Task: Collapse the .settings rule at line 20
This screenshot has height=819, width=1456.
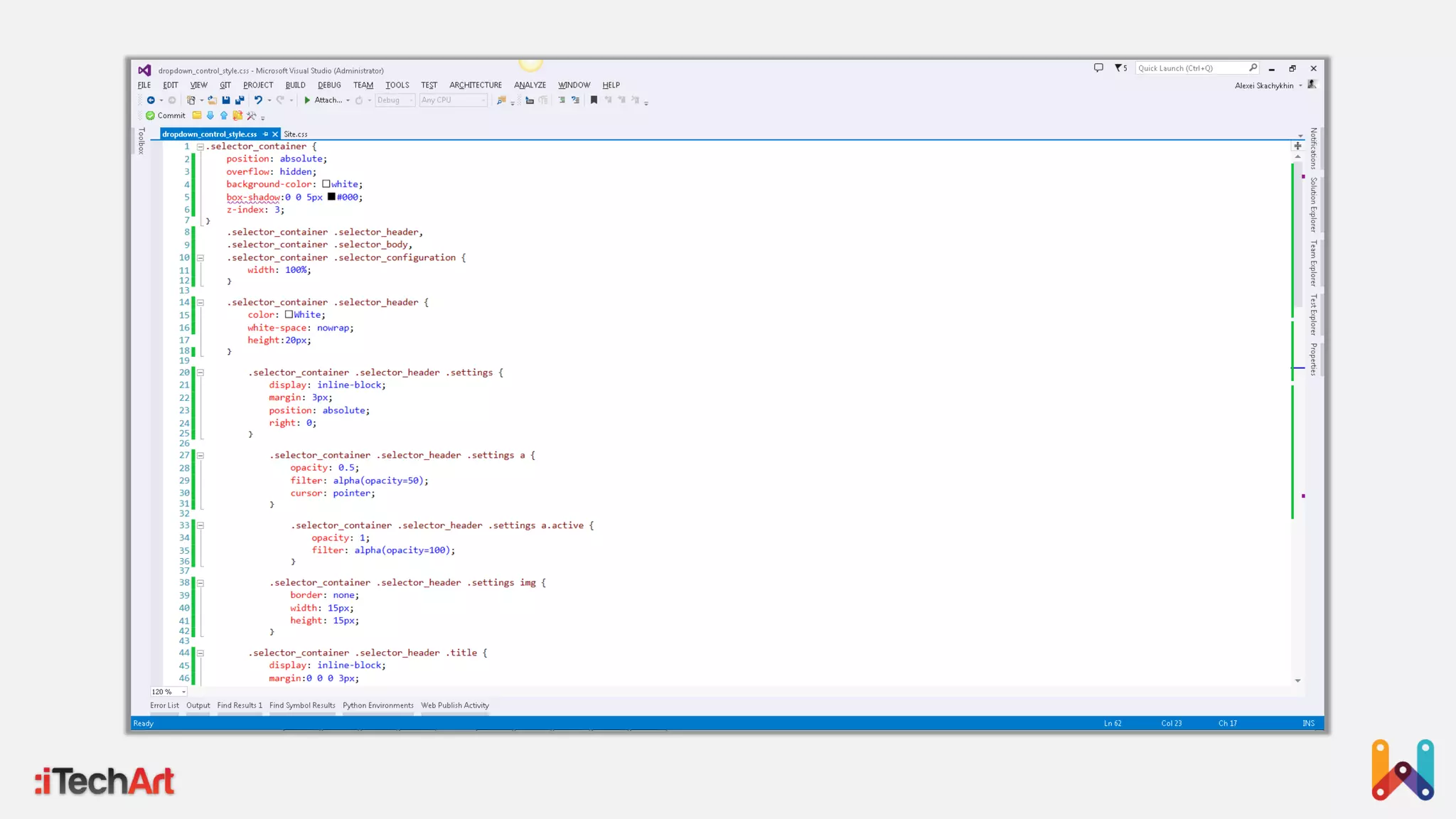Action: pos(200,373)
